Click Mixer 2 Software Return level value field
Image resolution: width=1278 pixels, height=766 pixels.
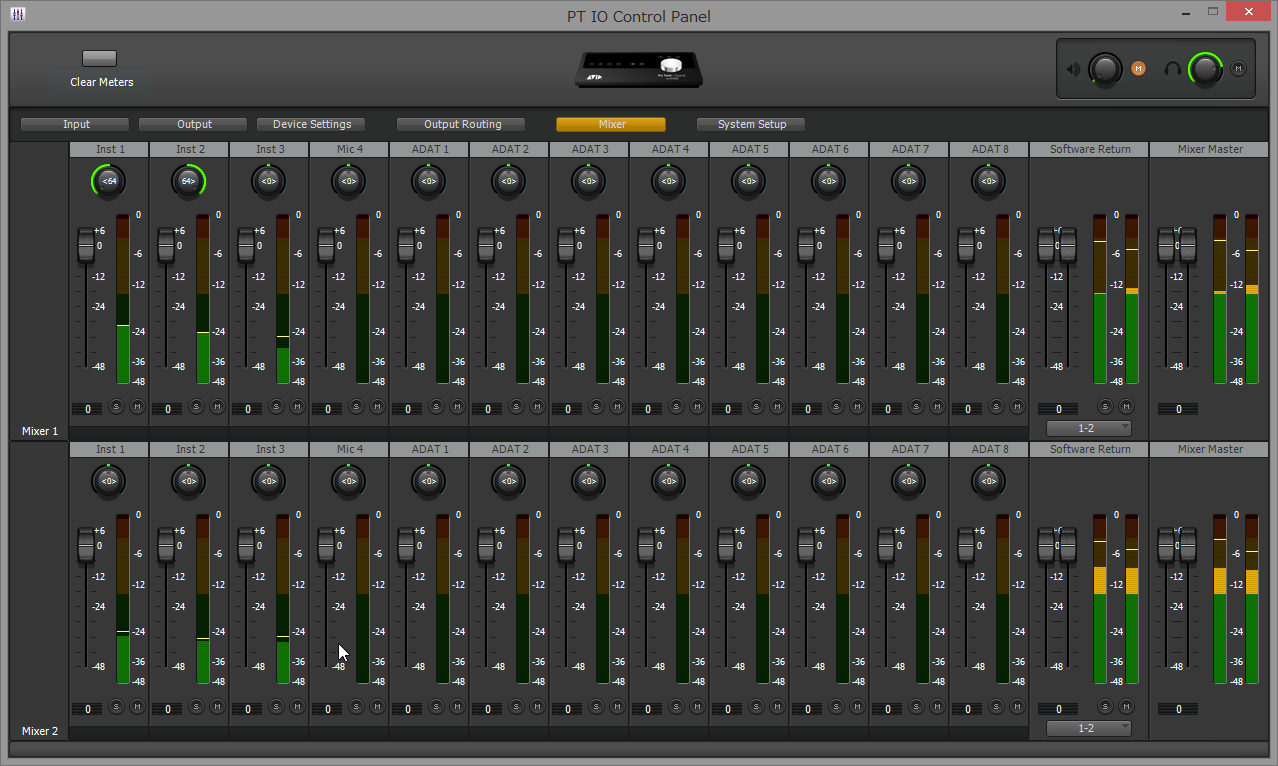coord(1058,709)
